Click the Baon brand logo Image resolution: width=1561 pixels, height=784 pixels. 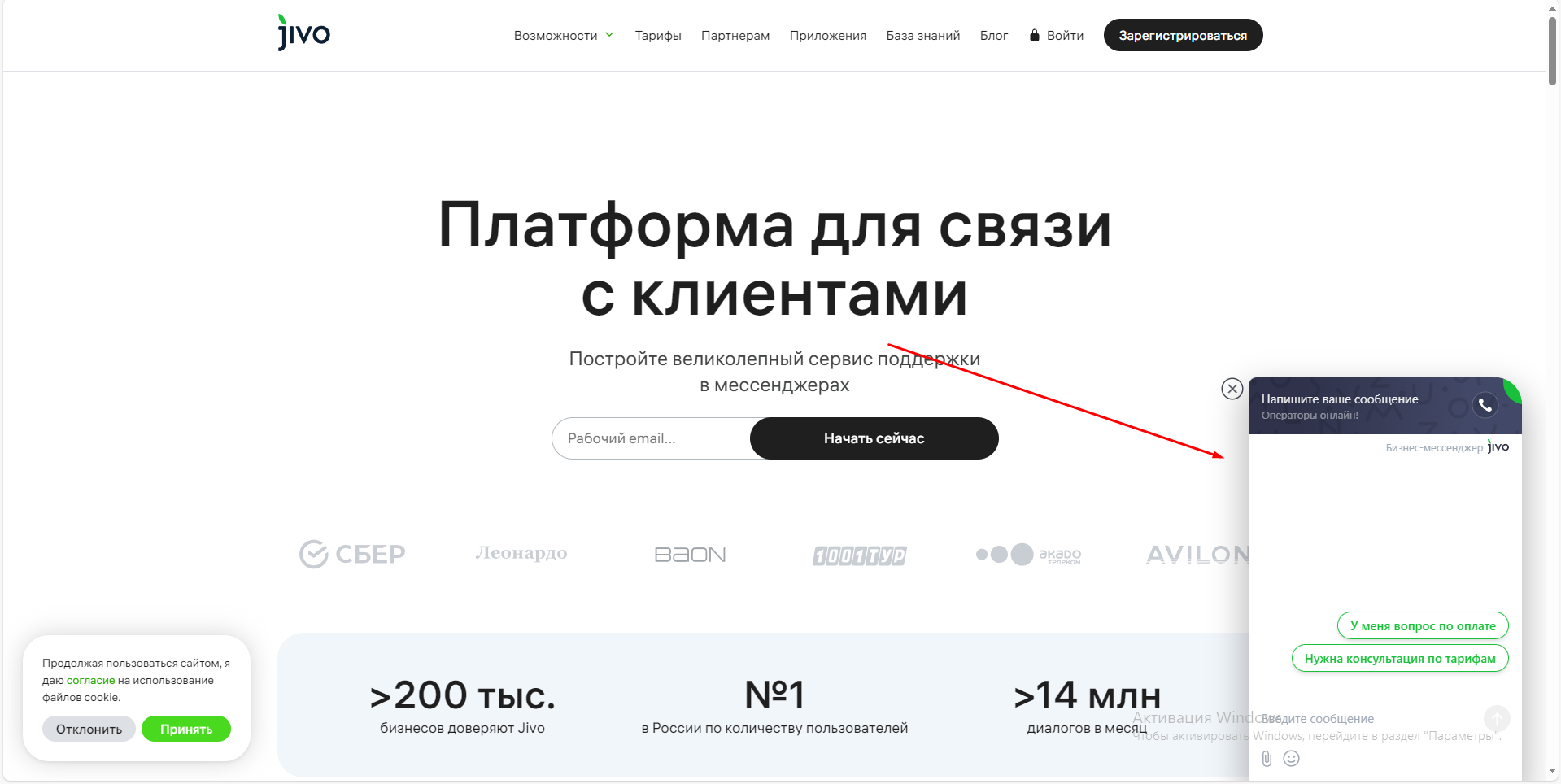point(690,555)
